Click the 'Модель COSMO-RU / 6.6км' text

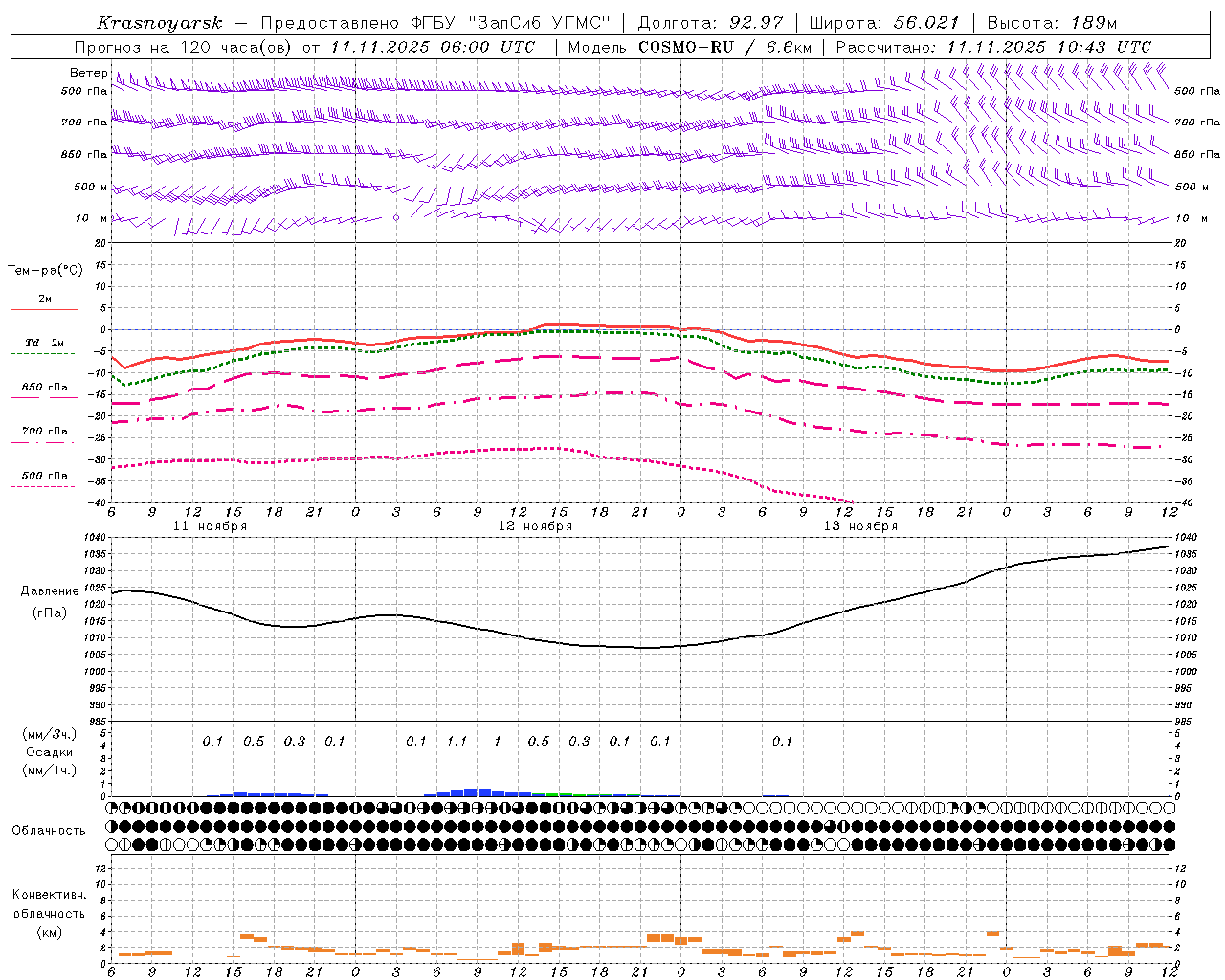coord(690,47)
